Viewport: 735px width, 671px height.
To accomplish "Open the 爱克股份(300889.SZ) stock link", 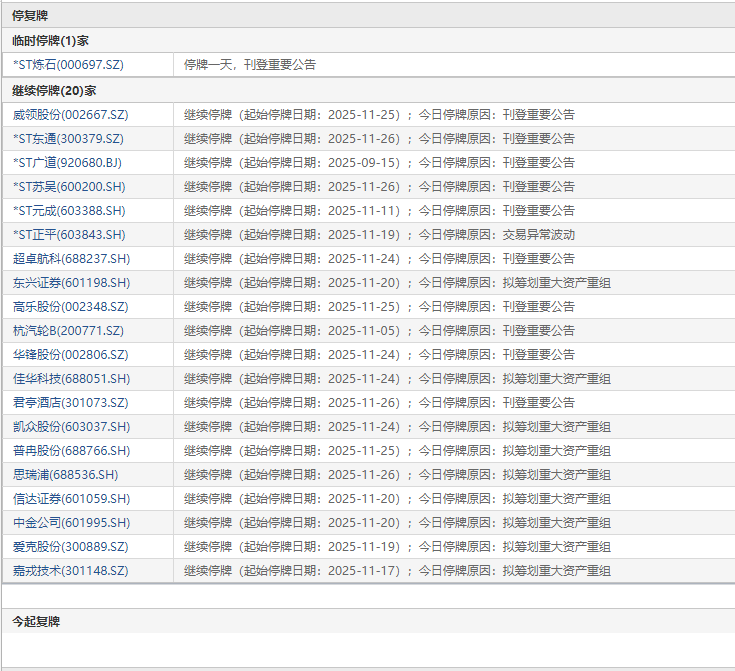I will [70, 547].
